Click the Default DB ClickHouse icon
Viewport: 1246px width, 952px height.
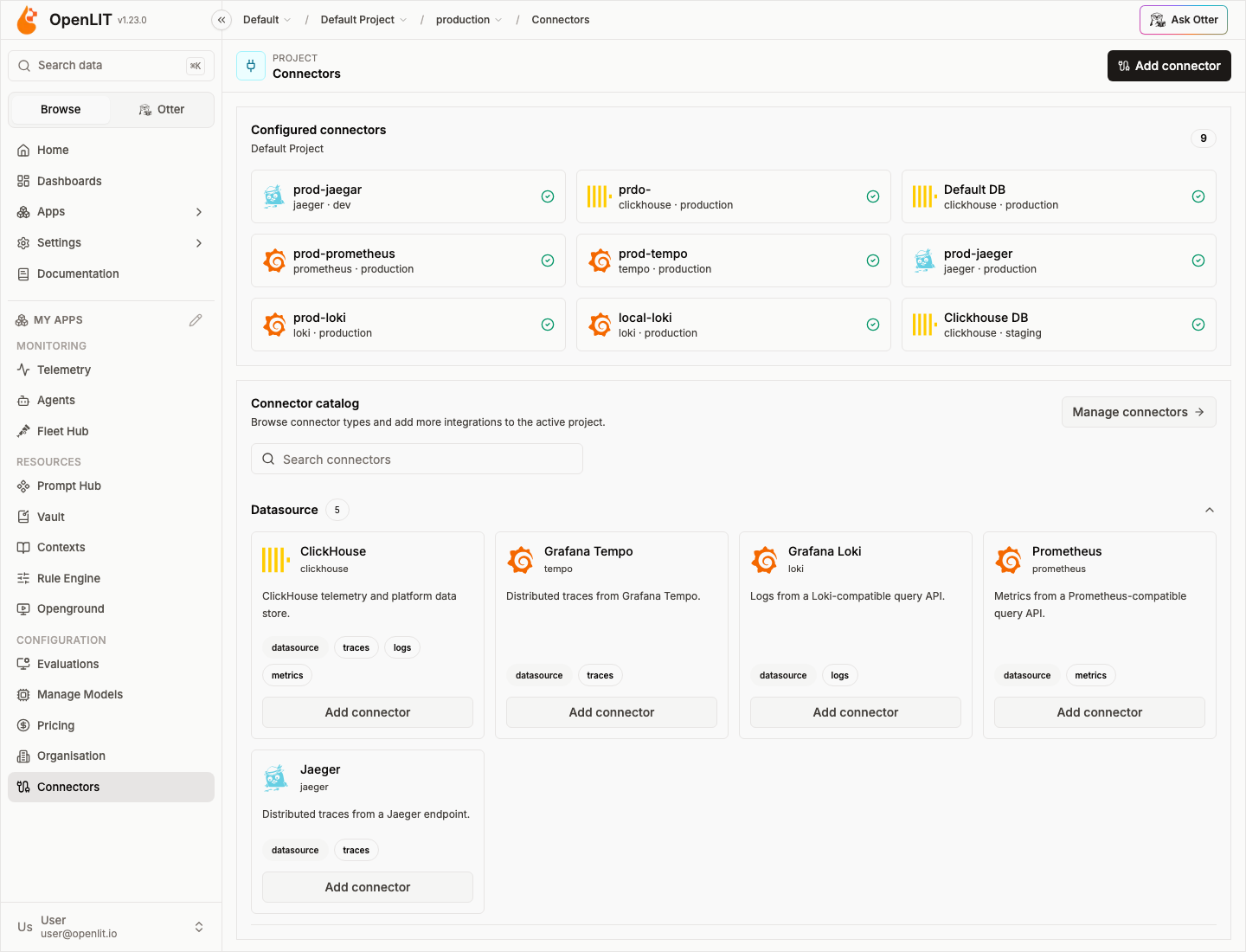(x=924, y=196)
